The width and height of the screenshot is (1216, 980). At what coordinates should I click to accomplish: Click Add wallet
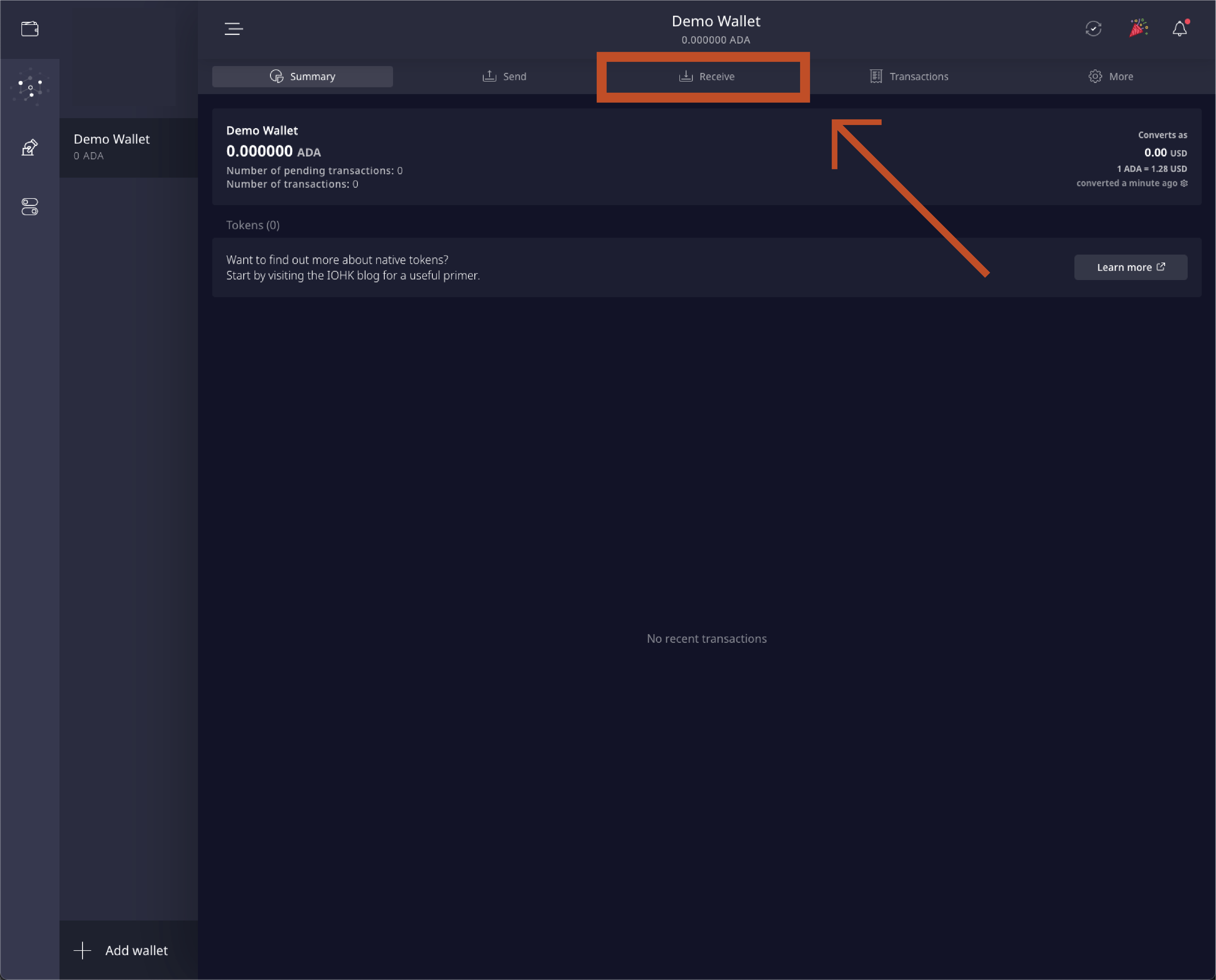129,950
